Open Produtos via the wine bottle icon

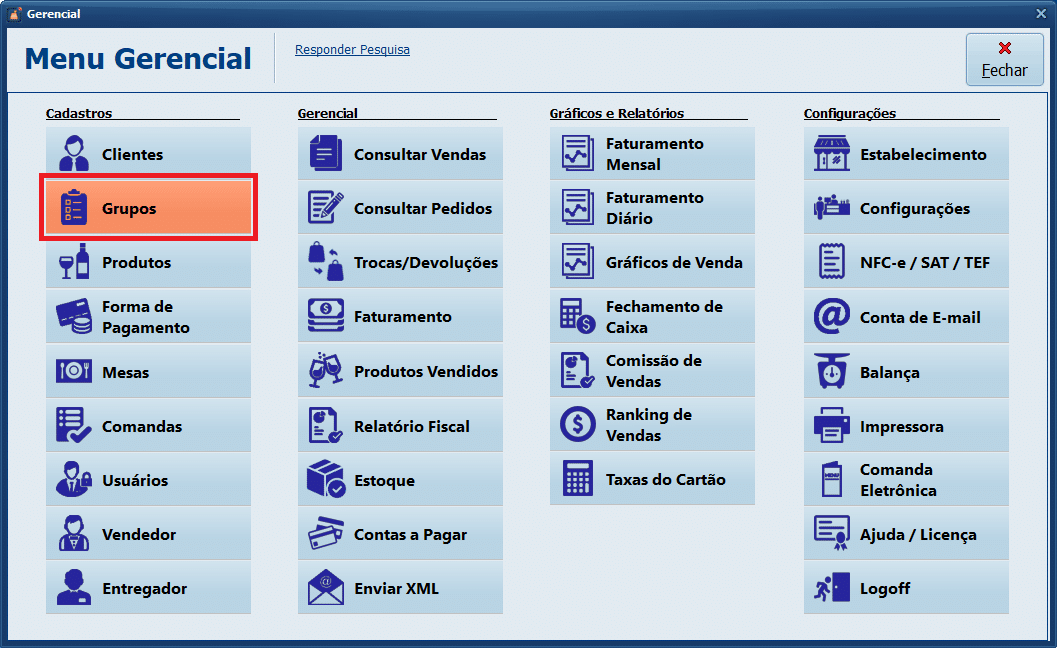tap(74, 262)
